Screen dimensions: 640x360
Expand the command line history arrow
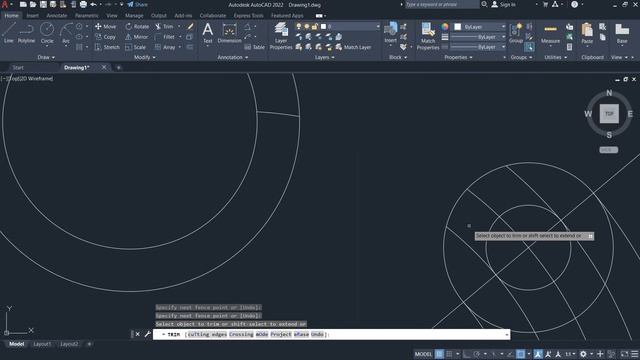tap(507, 335)
